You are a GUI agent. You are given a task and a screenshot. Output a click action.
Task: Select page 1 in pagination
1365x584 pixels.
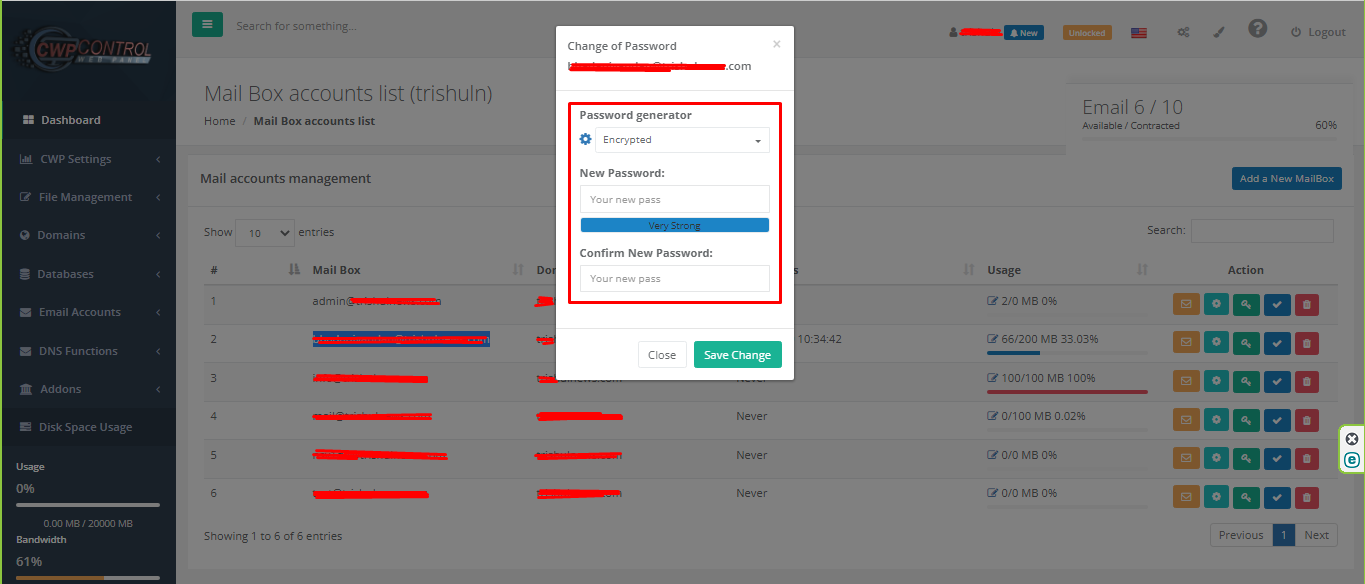tap(1284, 535)
